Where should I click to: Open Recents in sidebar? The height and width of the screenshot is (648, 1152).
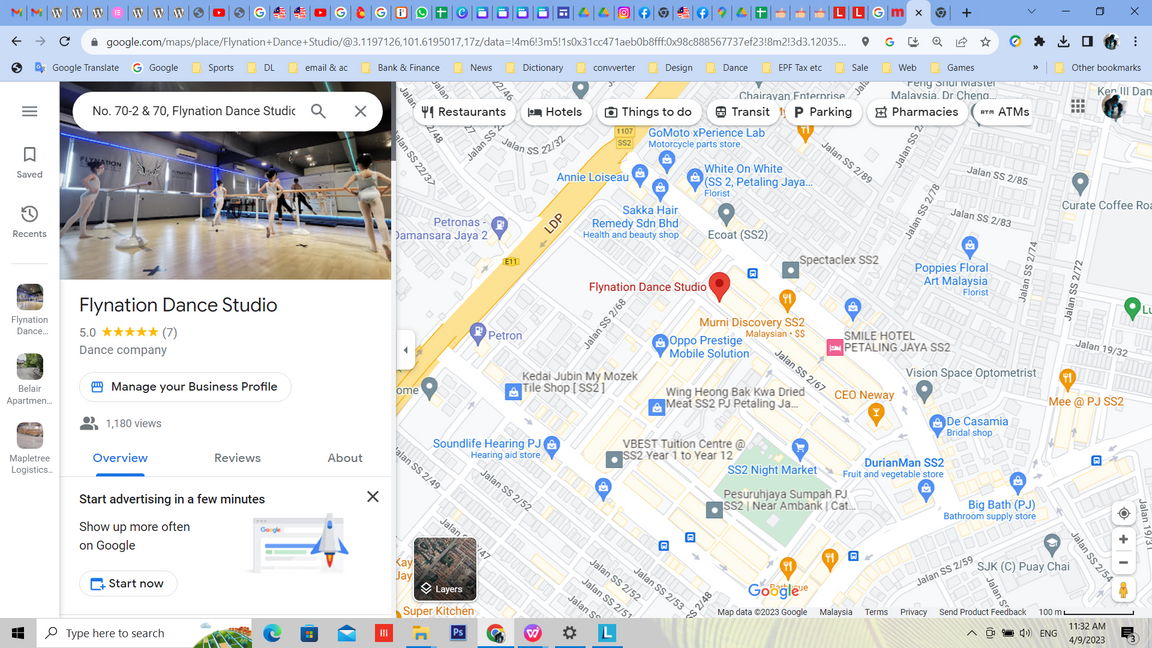point(29,221)
